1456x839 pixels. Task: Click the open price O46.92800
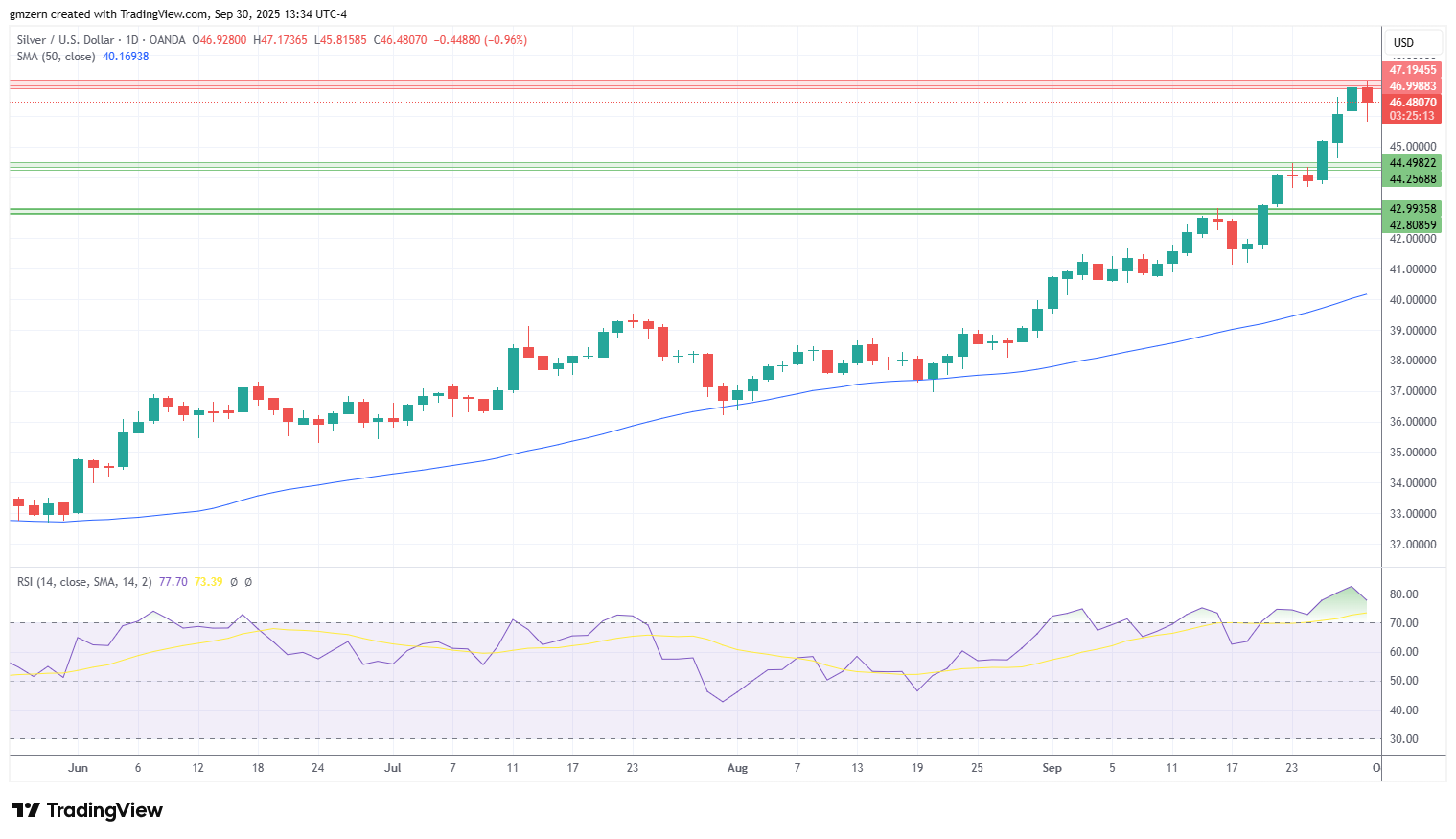220,40
